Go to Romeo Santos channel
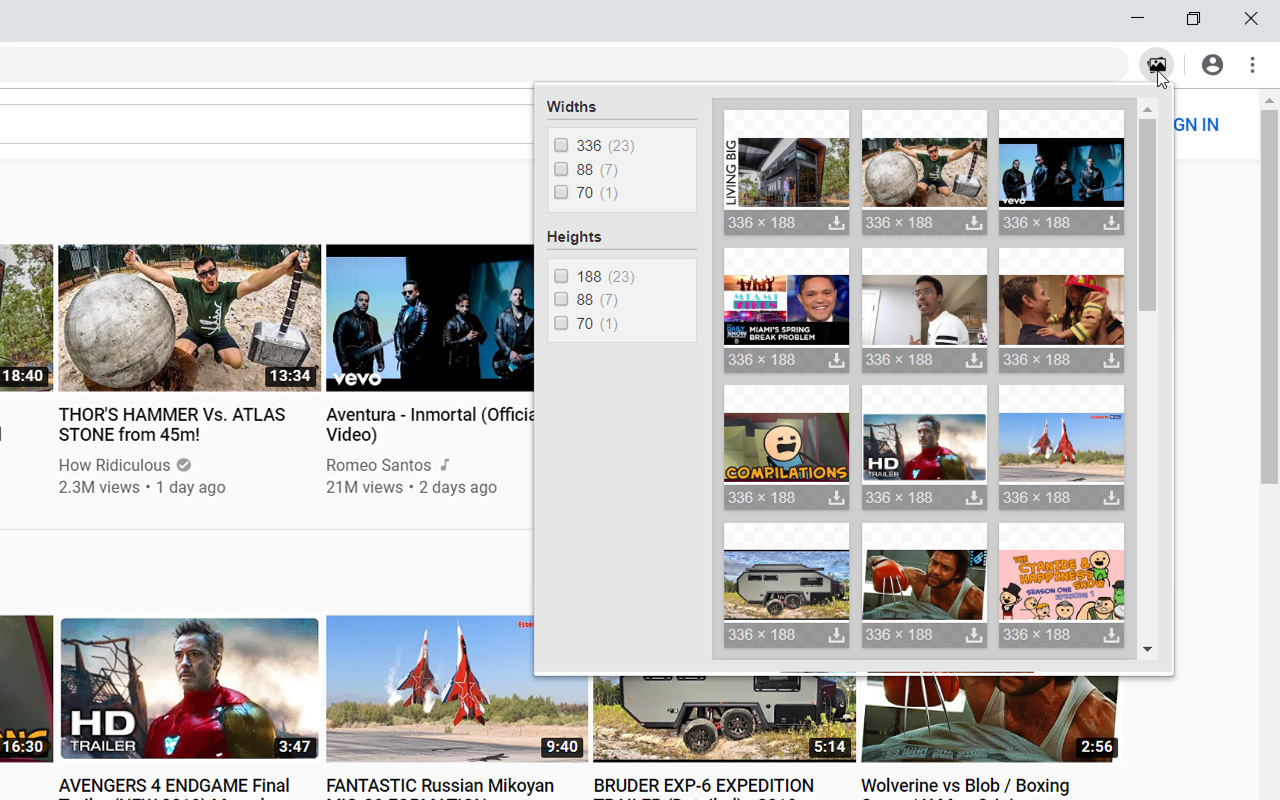 [379, 465]
